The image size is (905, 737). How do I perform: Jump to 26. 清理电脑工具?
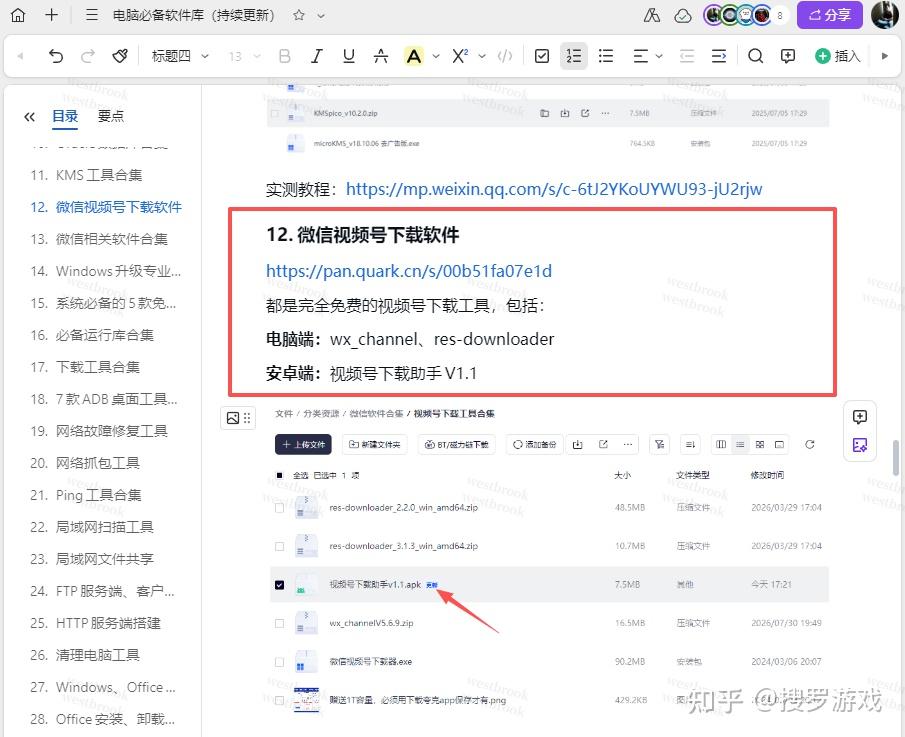pyautogui.click(x=85, y=655)
